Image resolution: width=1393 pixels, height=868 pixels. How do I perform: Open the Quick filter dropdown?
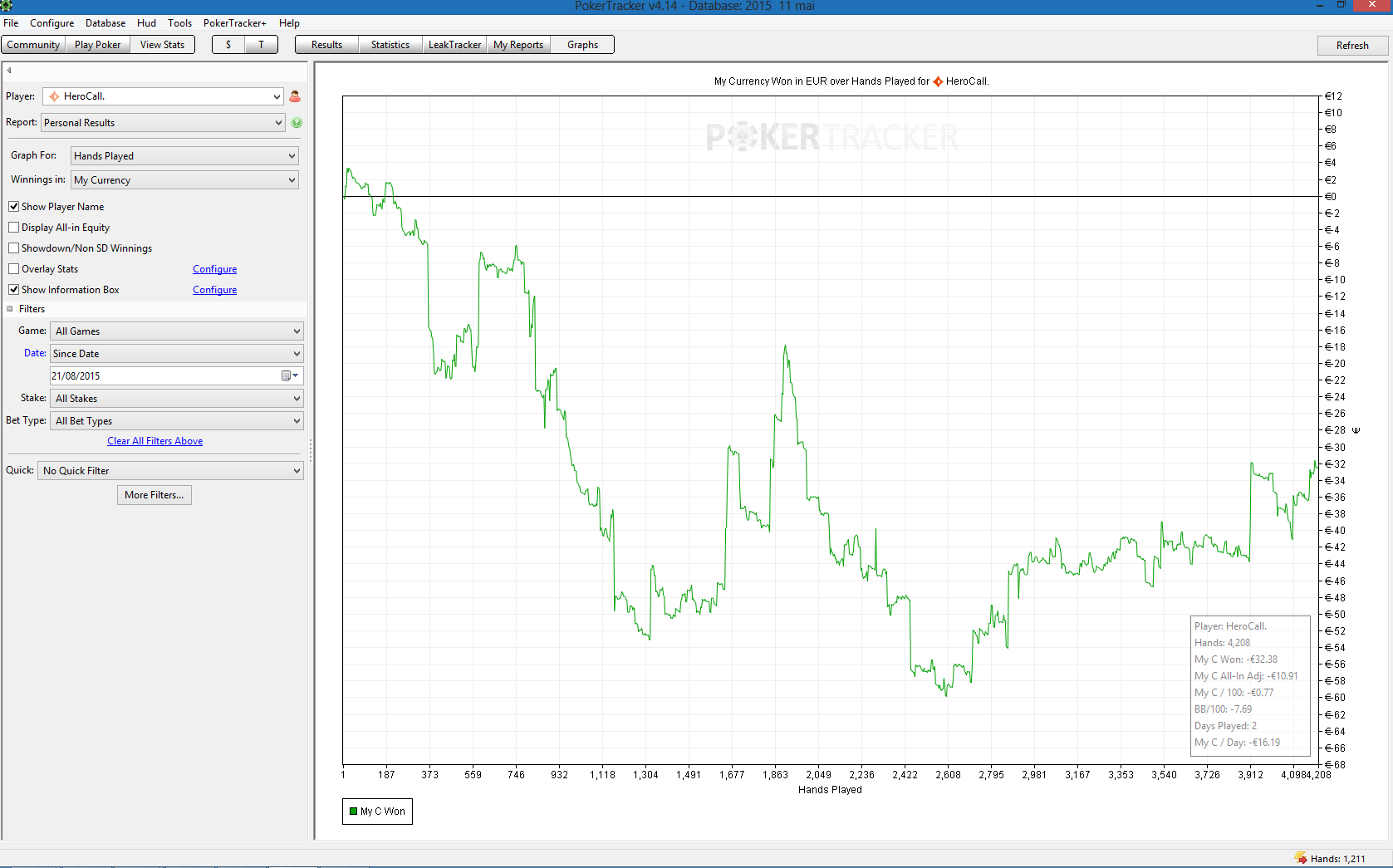[170, 471]
